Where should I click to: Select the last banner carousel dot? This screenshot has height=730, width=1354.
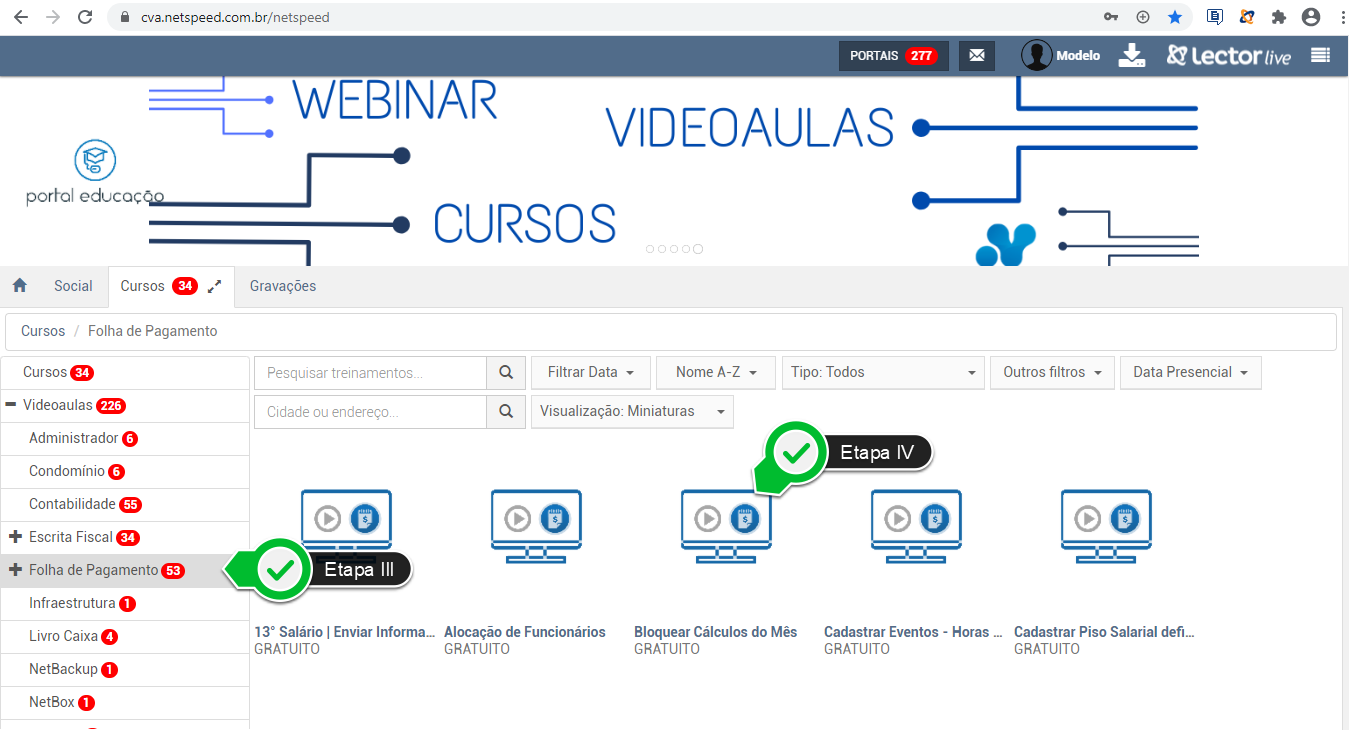pos(698,249)
